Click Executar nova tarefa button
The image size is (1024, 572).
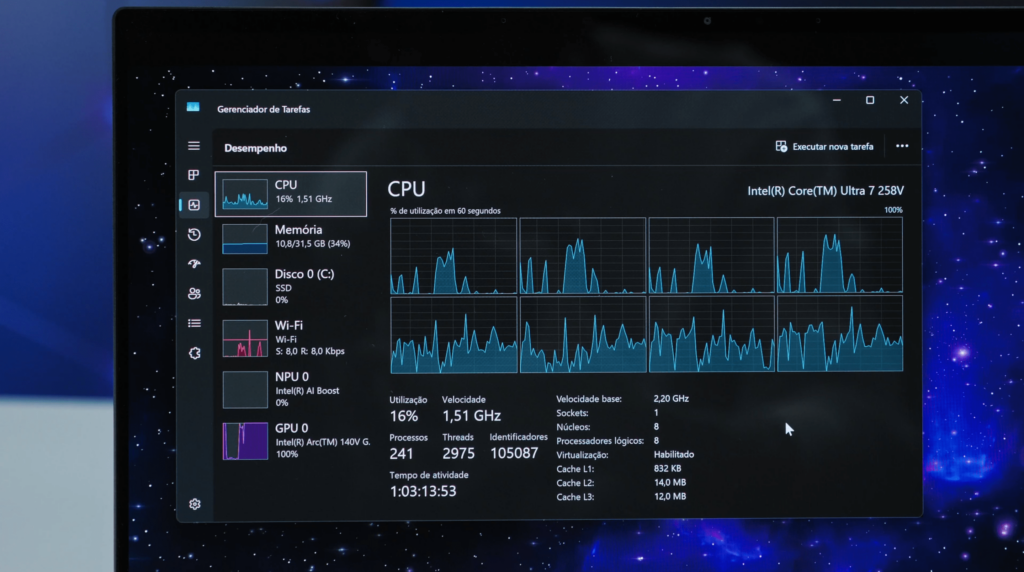tap(824, 146)
